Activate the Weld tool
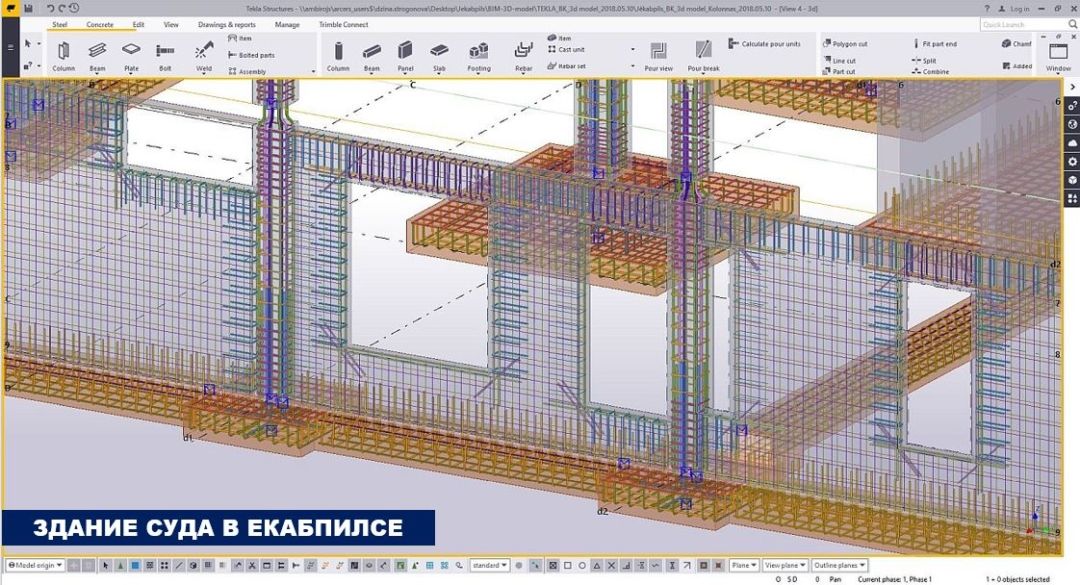 pos(204,54)
